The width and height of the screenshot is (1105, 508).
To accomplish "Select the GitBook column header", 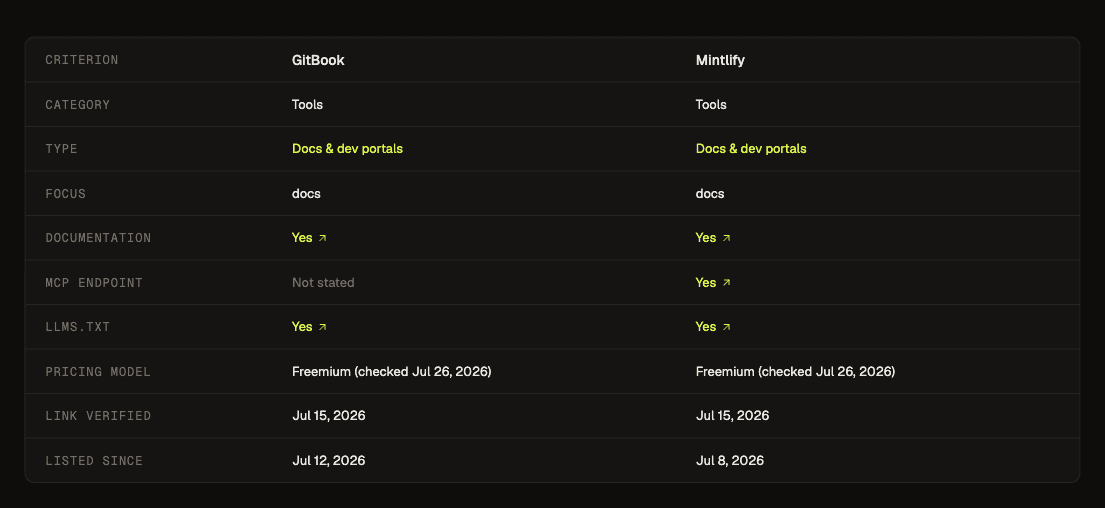I will (x=319, y=60).
